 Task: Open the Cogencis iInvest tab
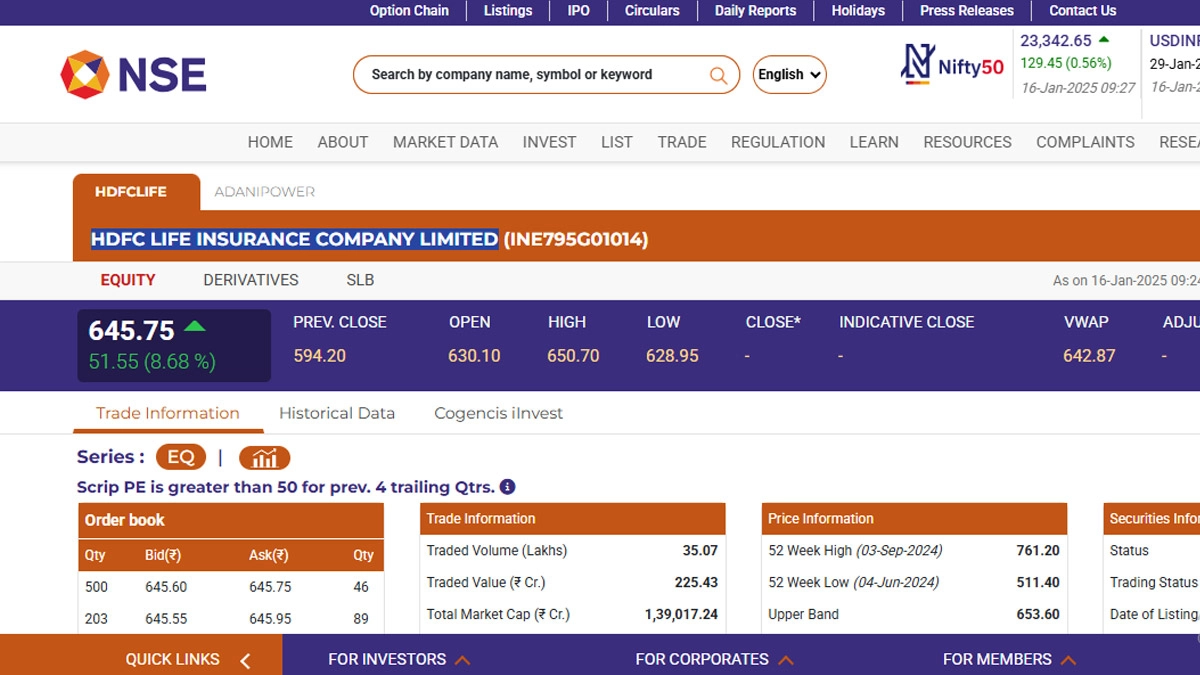tap(498, 413)
